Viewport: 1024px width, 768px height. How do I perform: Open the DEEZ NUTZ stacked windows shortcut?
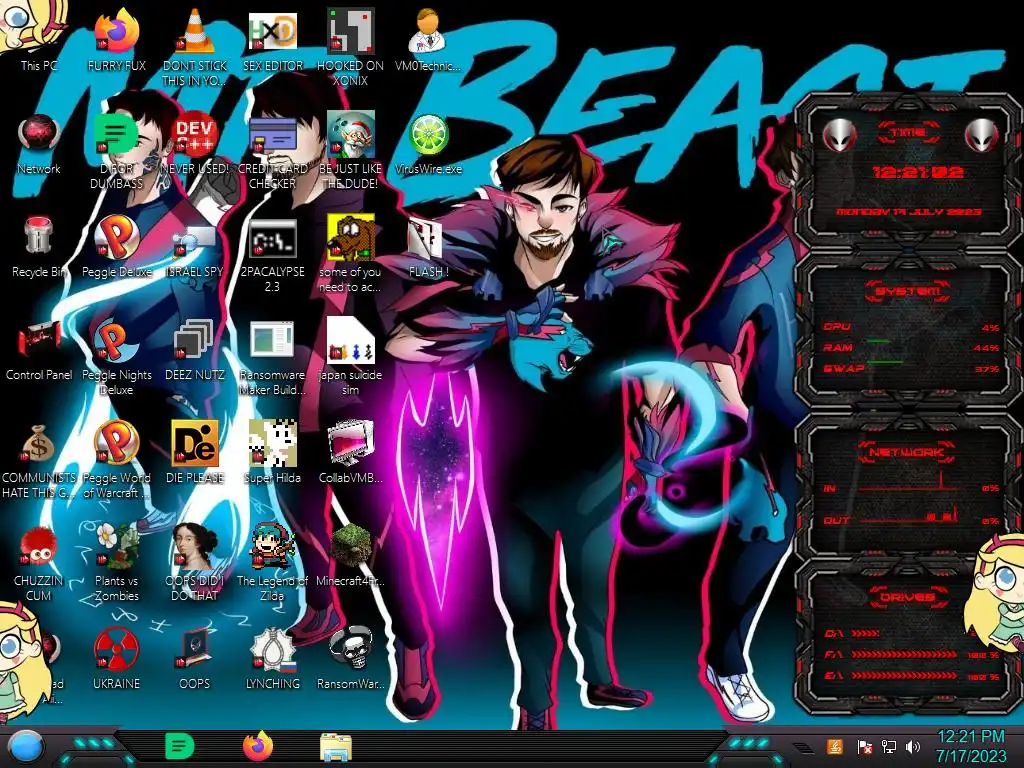[194, 350]
